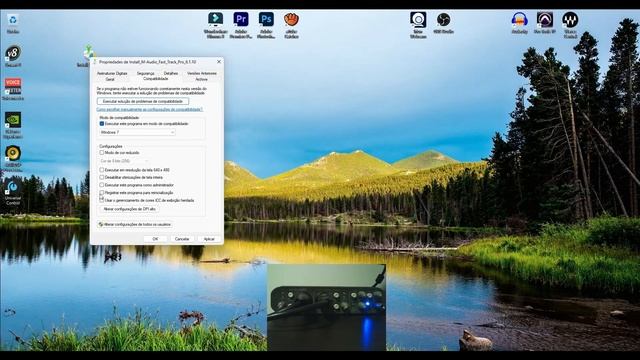This screenshot has height=360, width=640.
Task: Click 'Alterar configurações de DPI alto' button
Action: coord(129,209)
